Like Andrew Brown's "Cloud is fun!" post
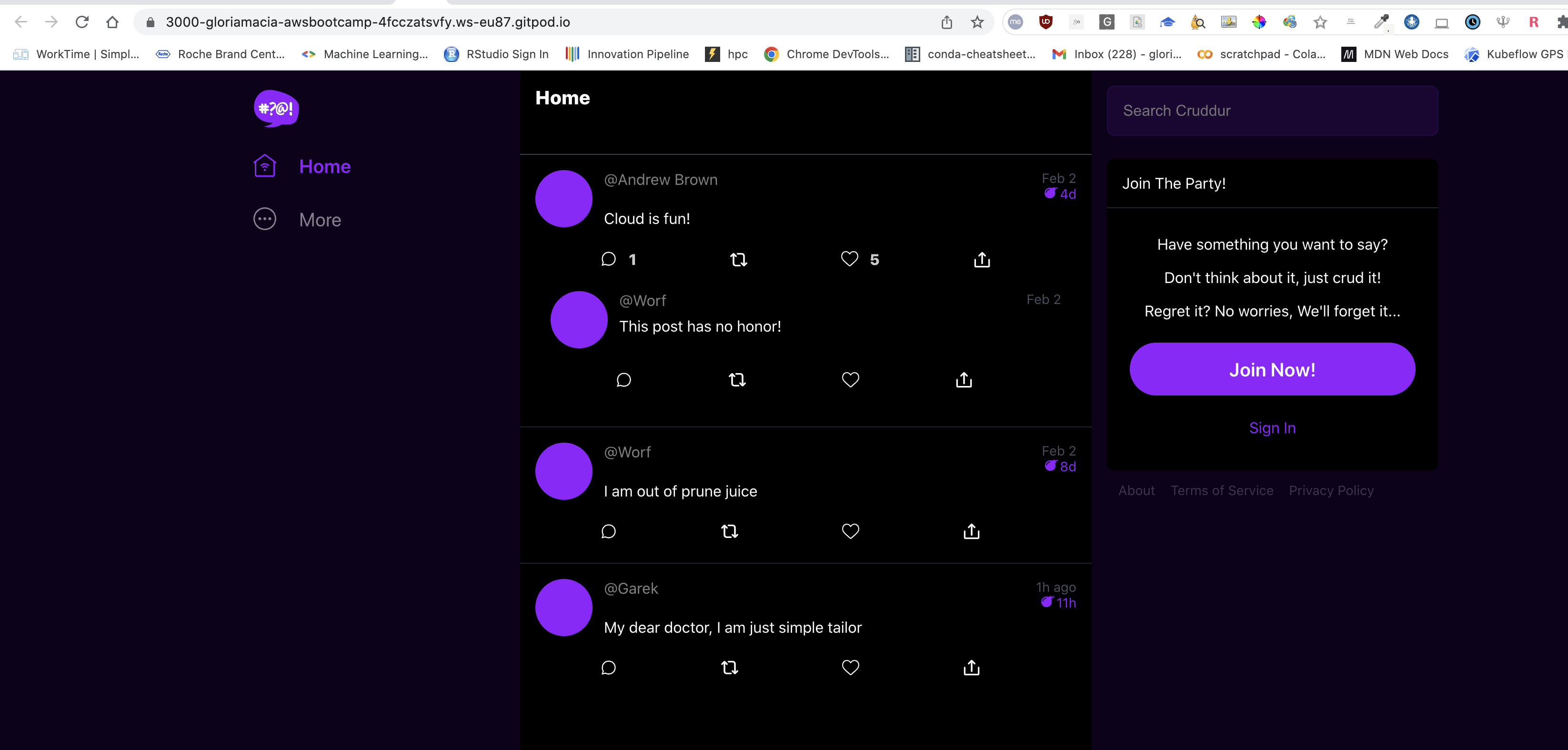This screenshot has height=750, width=1568. 849,259
